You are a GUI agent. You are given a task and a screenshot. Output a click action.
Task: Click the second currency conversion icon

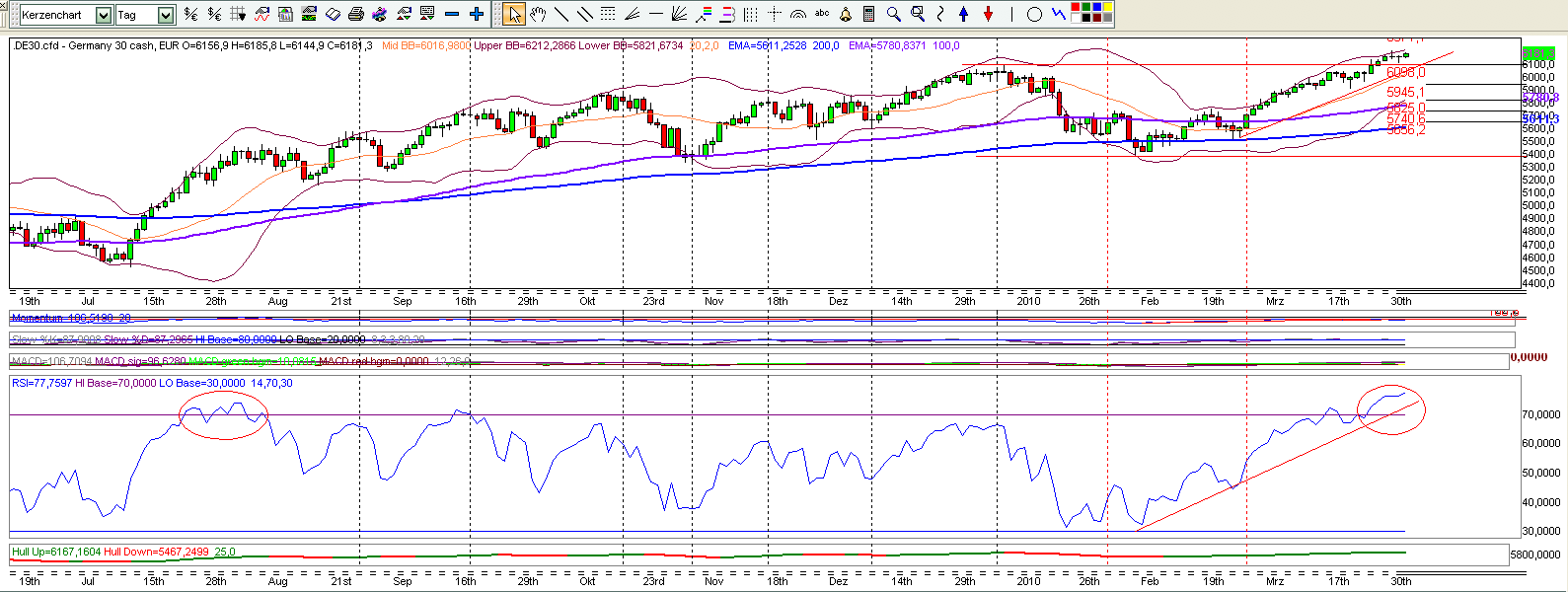tap(214, 14)
